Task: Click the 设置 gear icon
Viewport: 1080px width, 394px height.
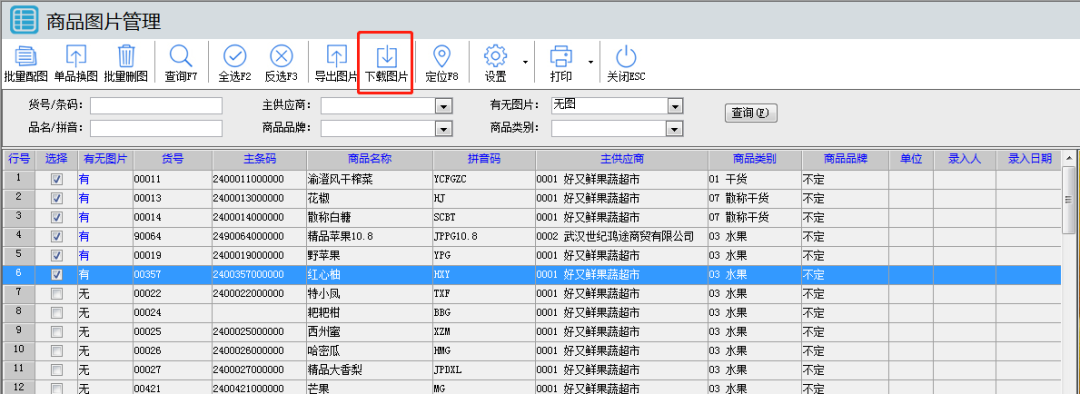Action: 496,56
